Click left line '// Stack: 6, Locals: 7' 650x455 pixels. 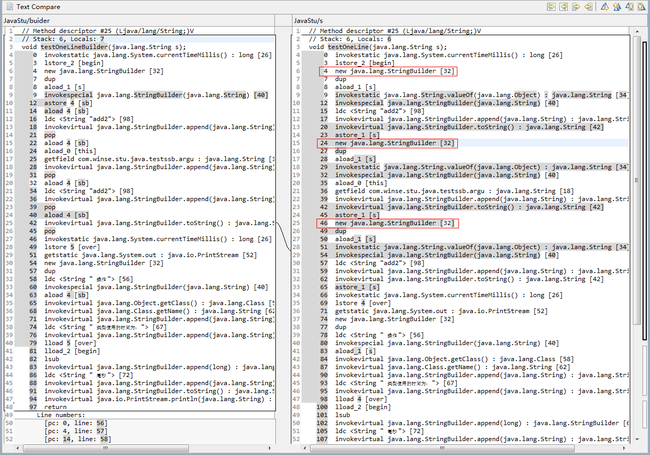point(63,39)
